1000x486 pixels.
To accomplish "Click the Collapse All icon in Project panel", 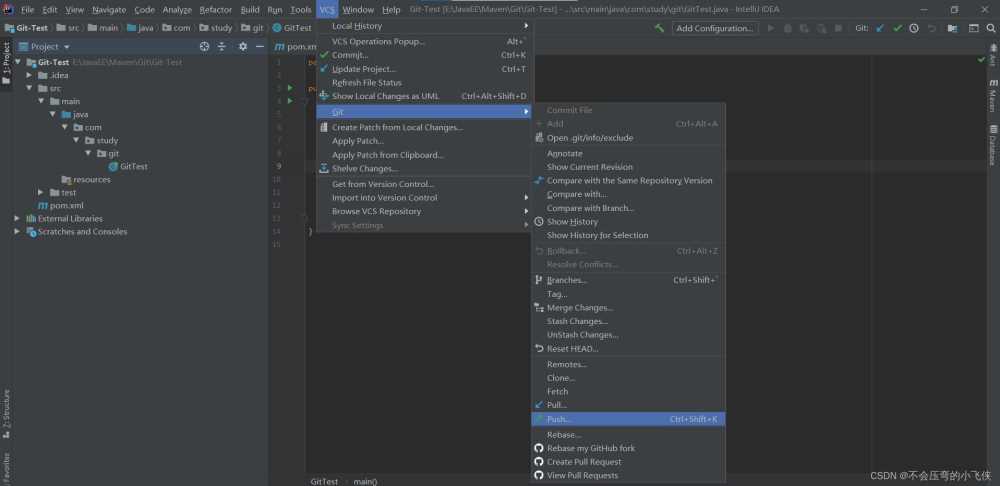I will click(221, 47).
